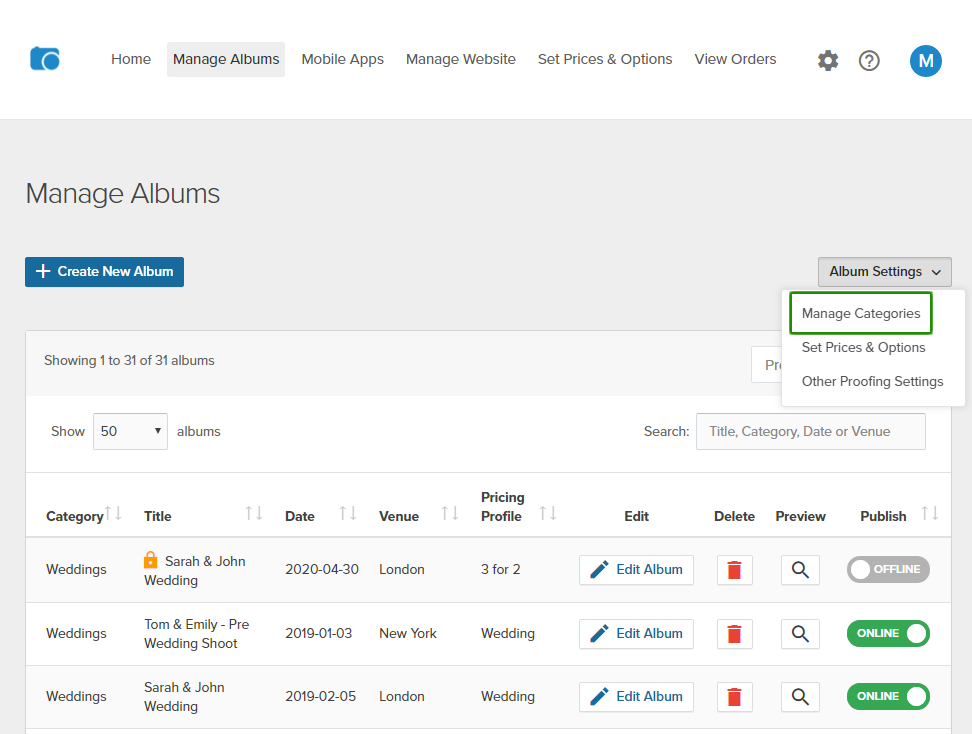972x734 pixels.
Task: Turn off publish for Tom & Emily album
Action: (x=888, y=633)
